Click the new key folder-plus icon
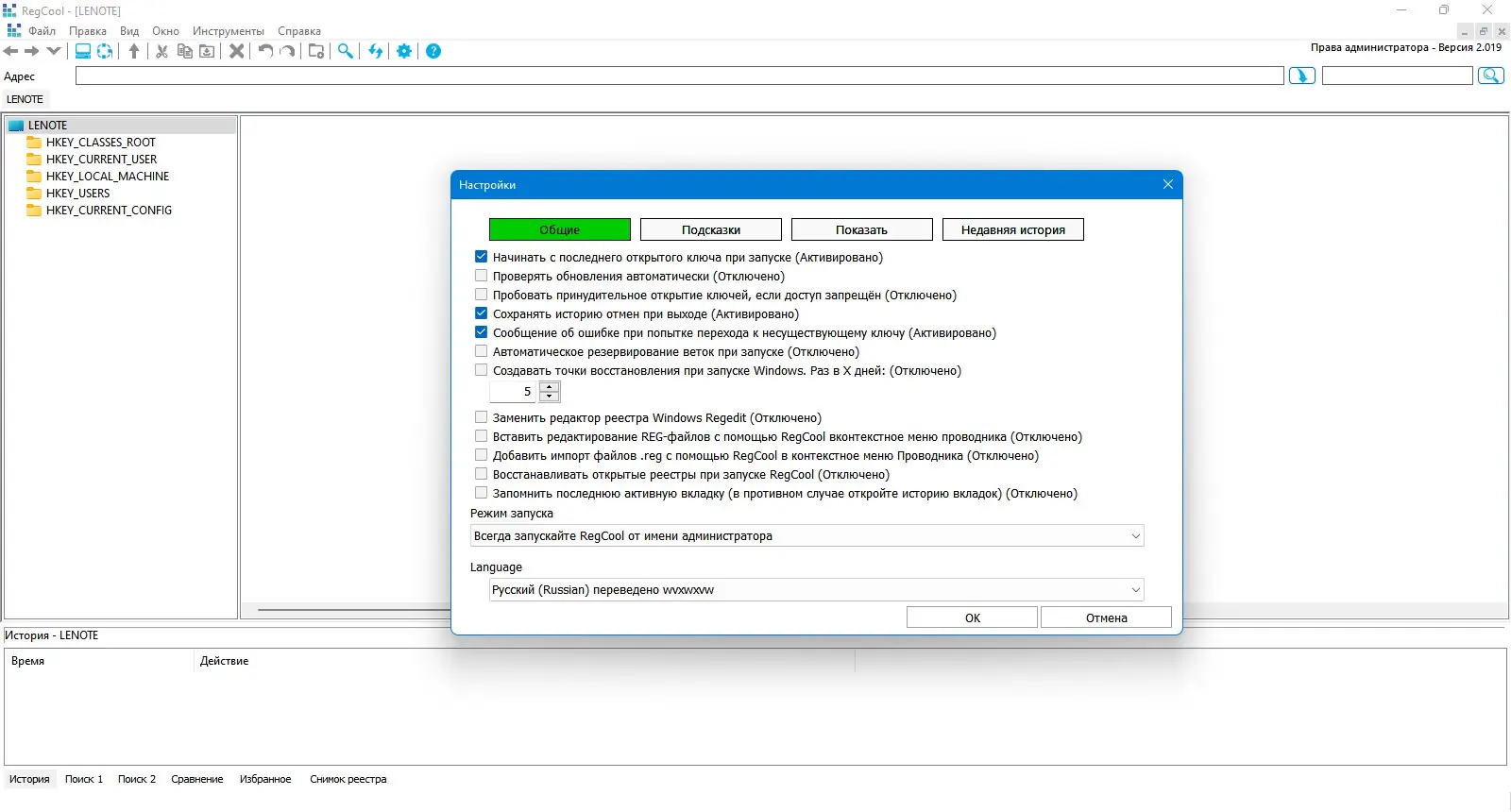Image resolution: width=1511 pixels, height=812 pixels. [x=316, y=51]
